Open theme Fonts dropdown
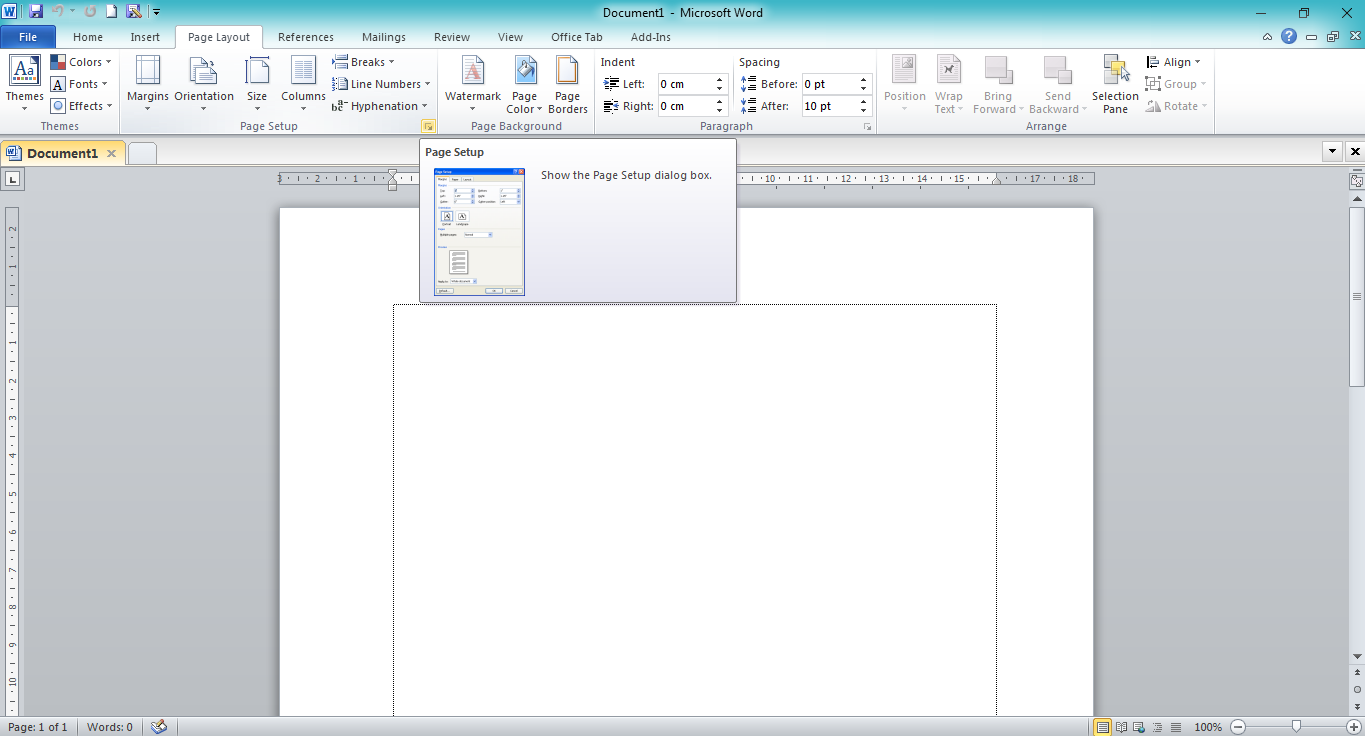1365x736 pixels. (79, 84)
